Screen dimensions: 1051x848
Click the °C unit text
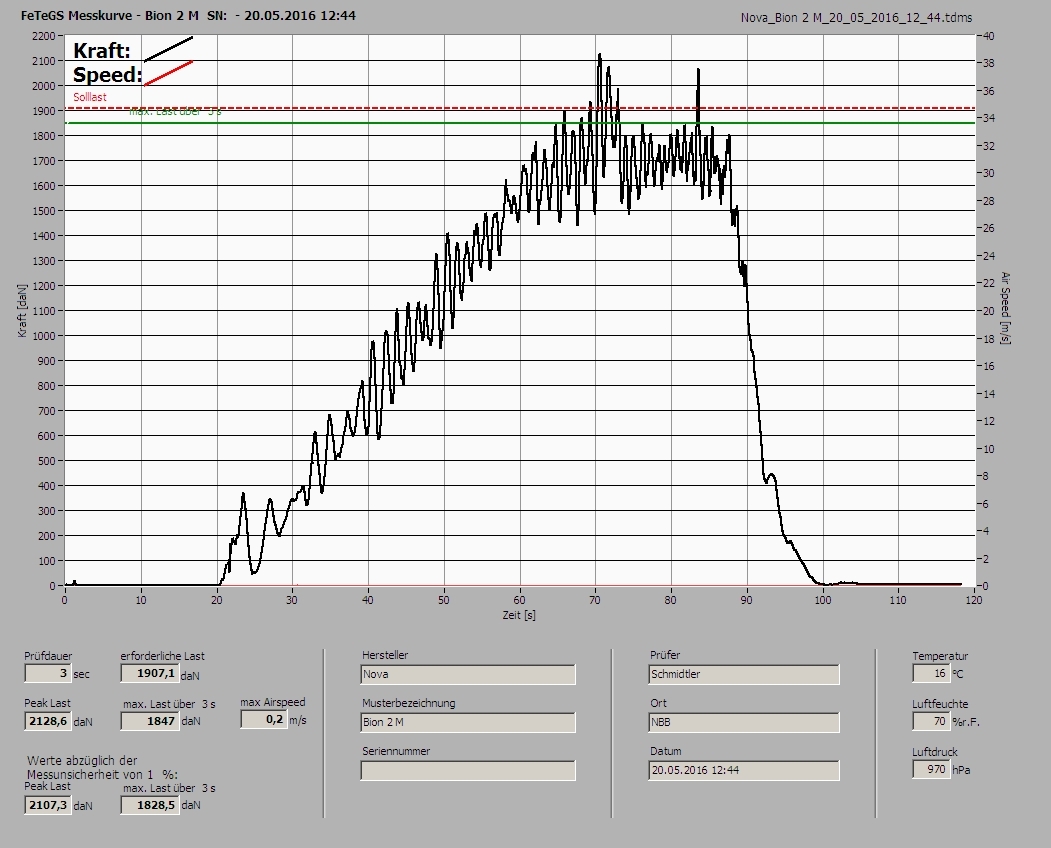pos(958,674)
